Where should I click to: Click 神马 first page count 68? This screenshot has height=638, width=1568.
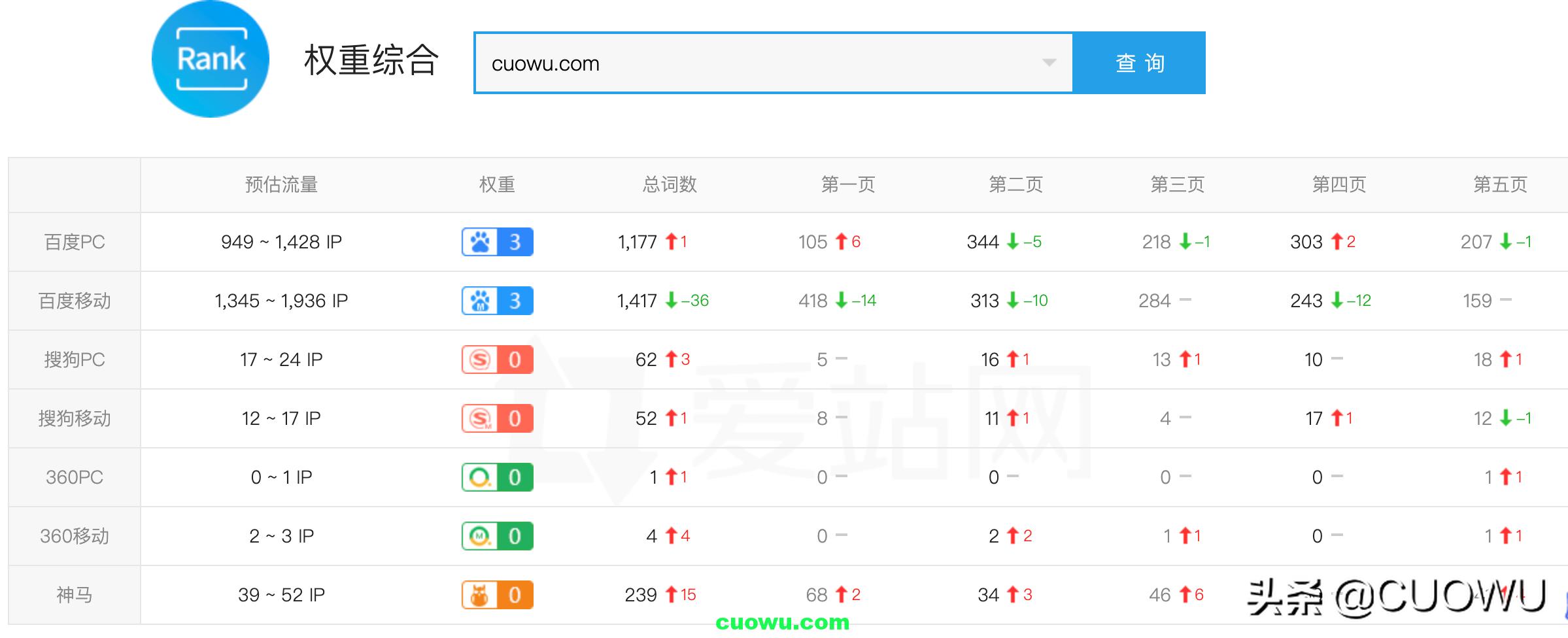tap(817, 595)
